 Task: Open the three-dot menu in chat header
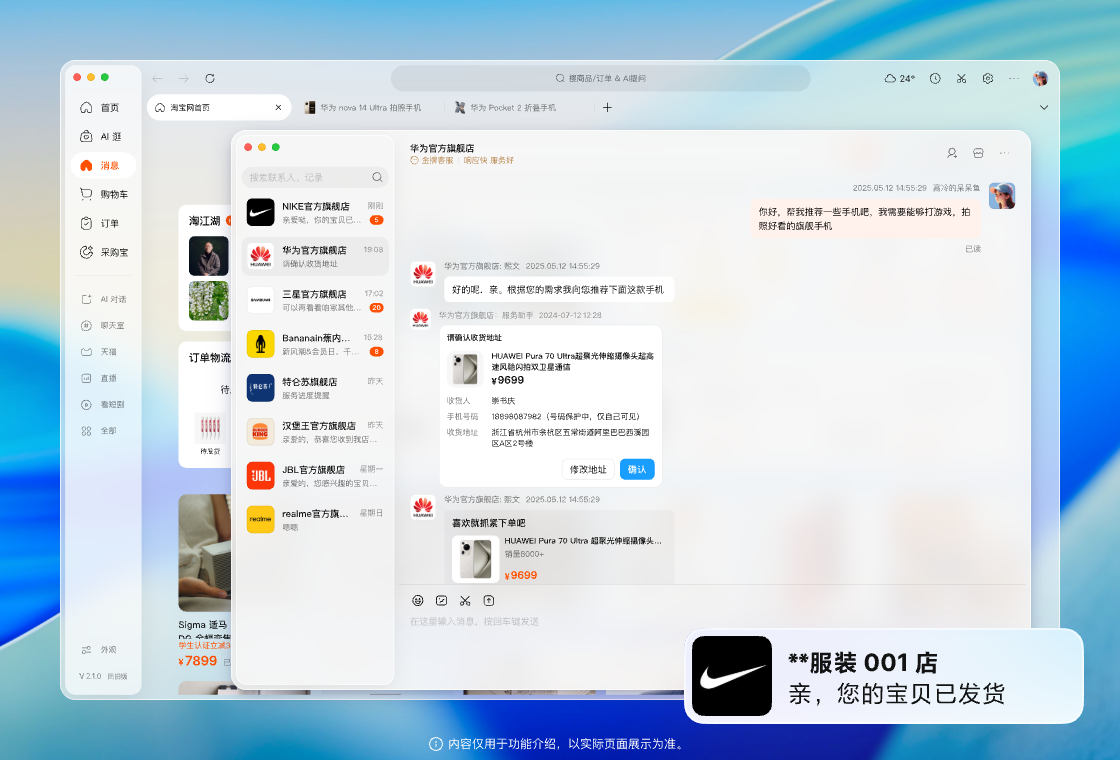pos(1004,153)
